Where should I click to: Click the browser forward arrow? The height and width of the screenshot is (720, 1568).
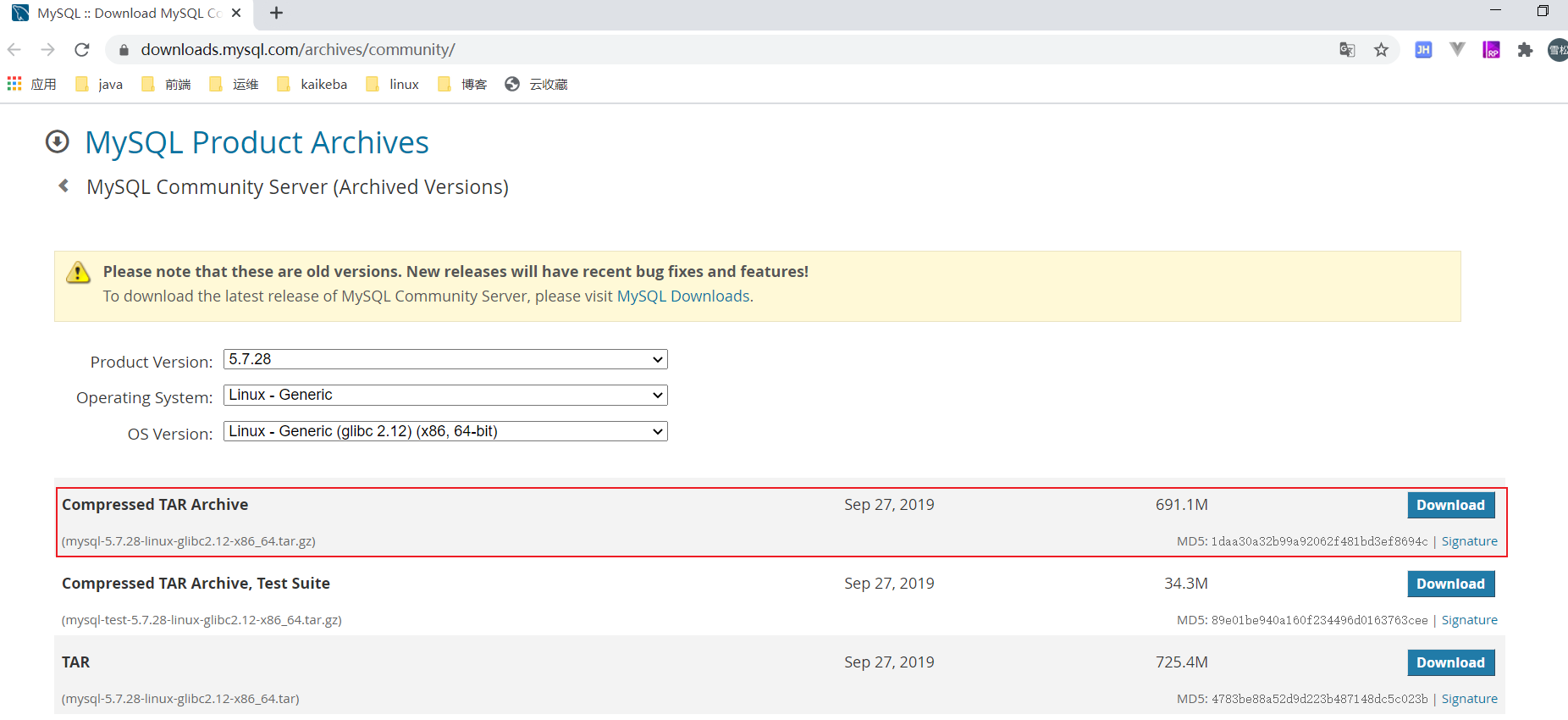pos(47,50)
